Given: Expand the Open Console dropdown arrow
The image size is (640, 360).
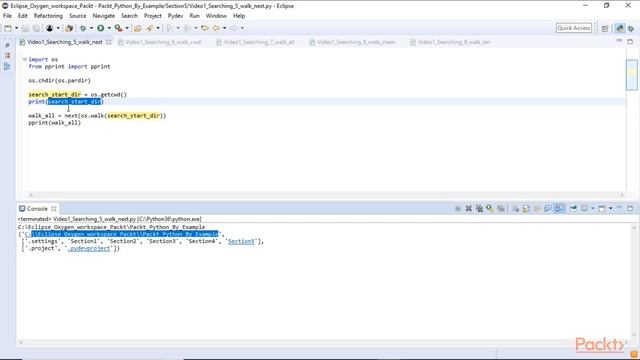Looking at the screenshot, I should click(x=611, y=209).
